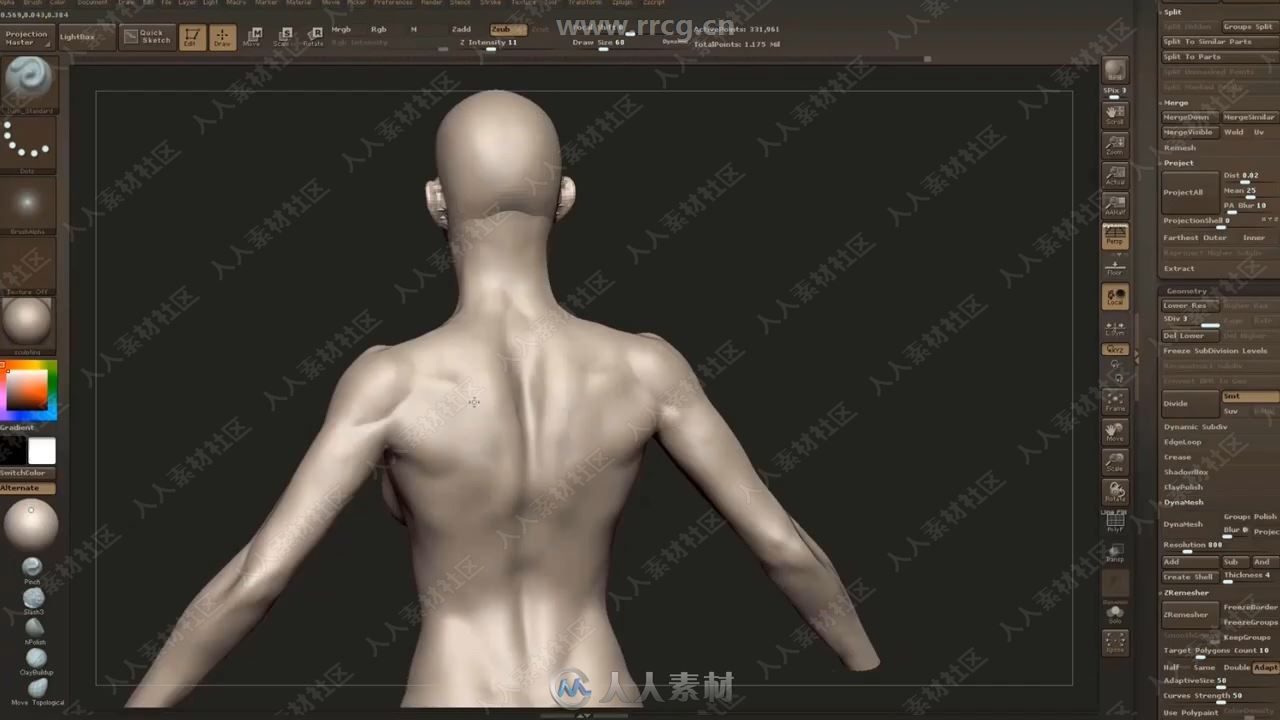The width and height of the screenshot is (1280, 720).
Task: Expand the EdgeLoop section
Action: [1182, 442]
